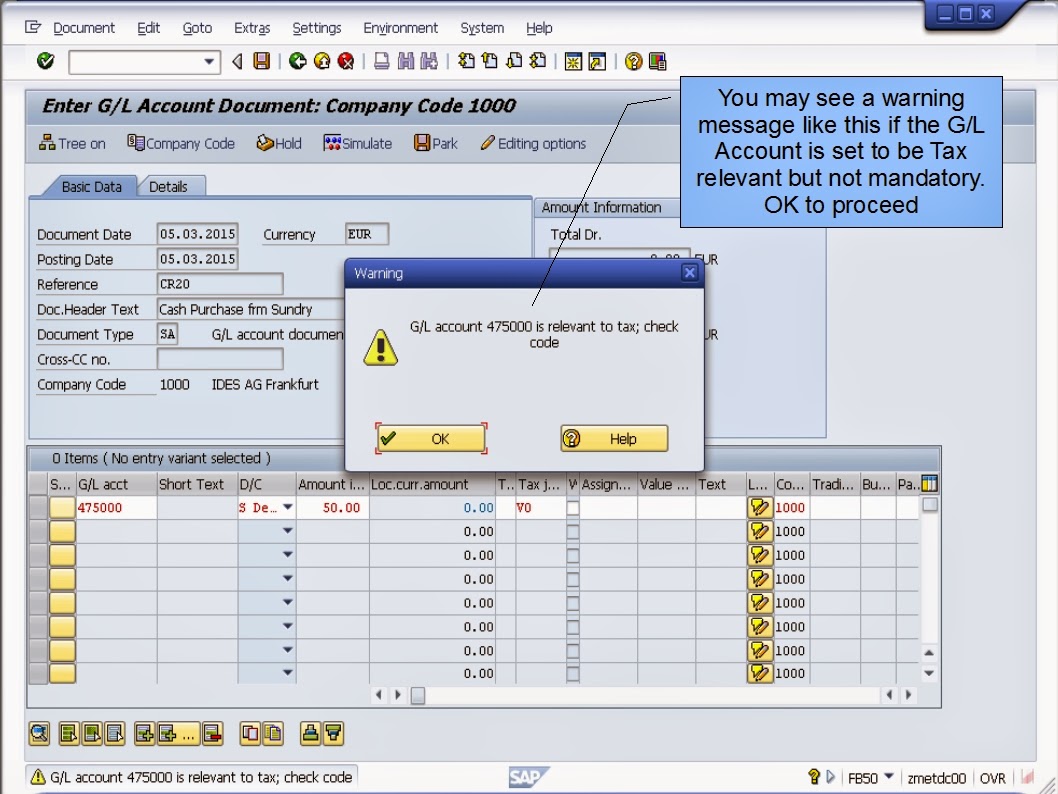Viewport: 1058px width, 794px height.
Task: Open Editing options for the document
Action: pyautogui.click(x=533, y=143)
